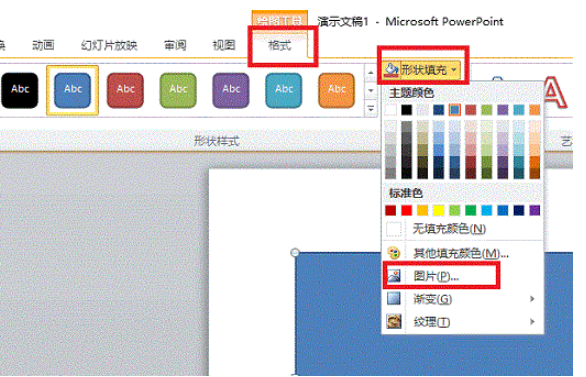
Task: Click the 绘图工具 contextual tab header
Action: (280, 20)
